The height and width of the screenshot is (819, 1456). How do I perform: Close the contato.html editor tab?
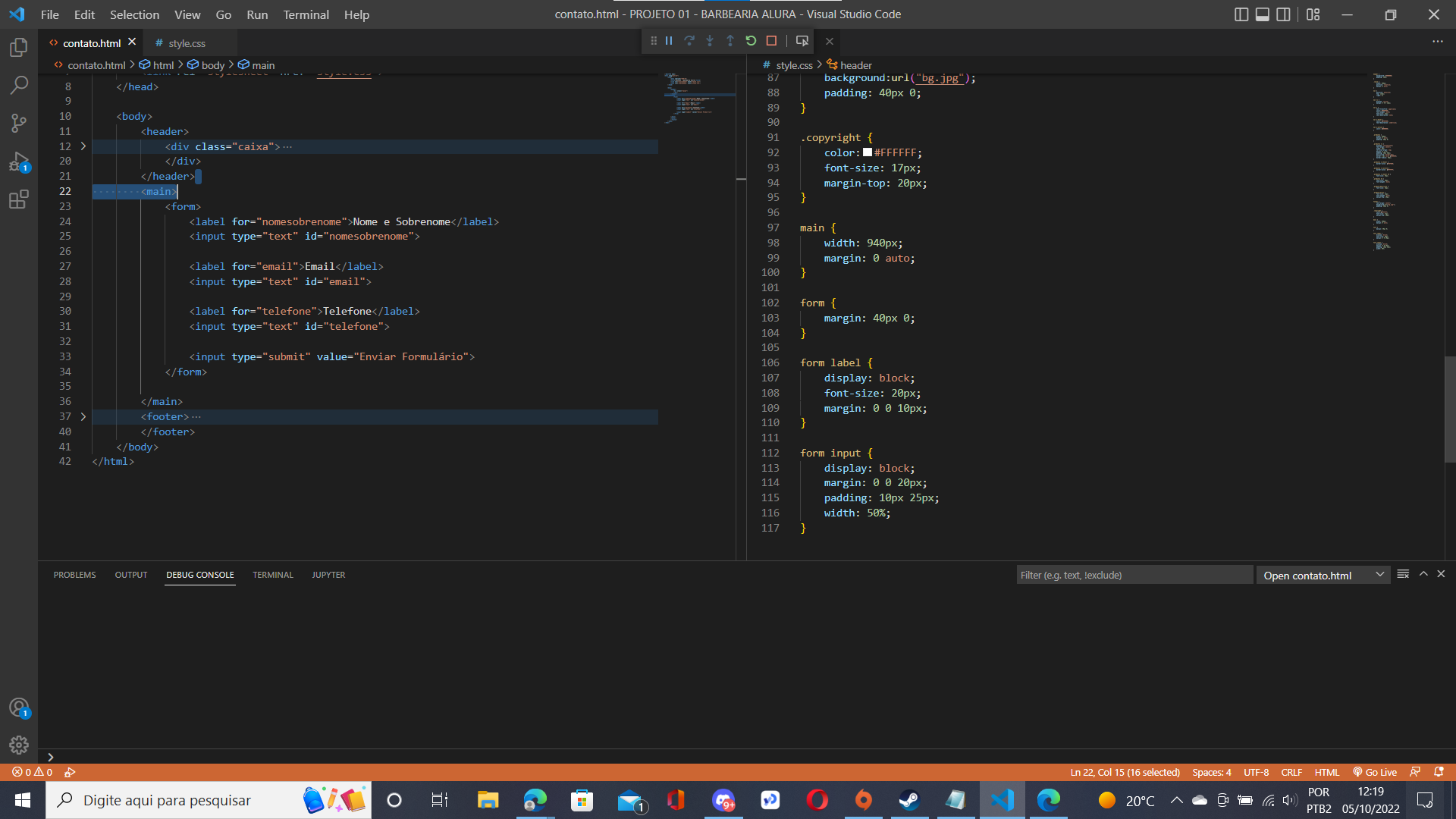pyautogui.click(x=132, y=42)
